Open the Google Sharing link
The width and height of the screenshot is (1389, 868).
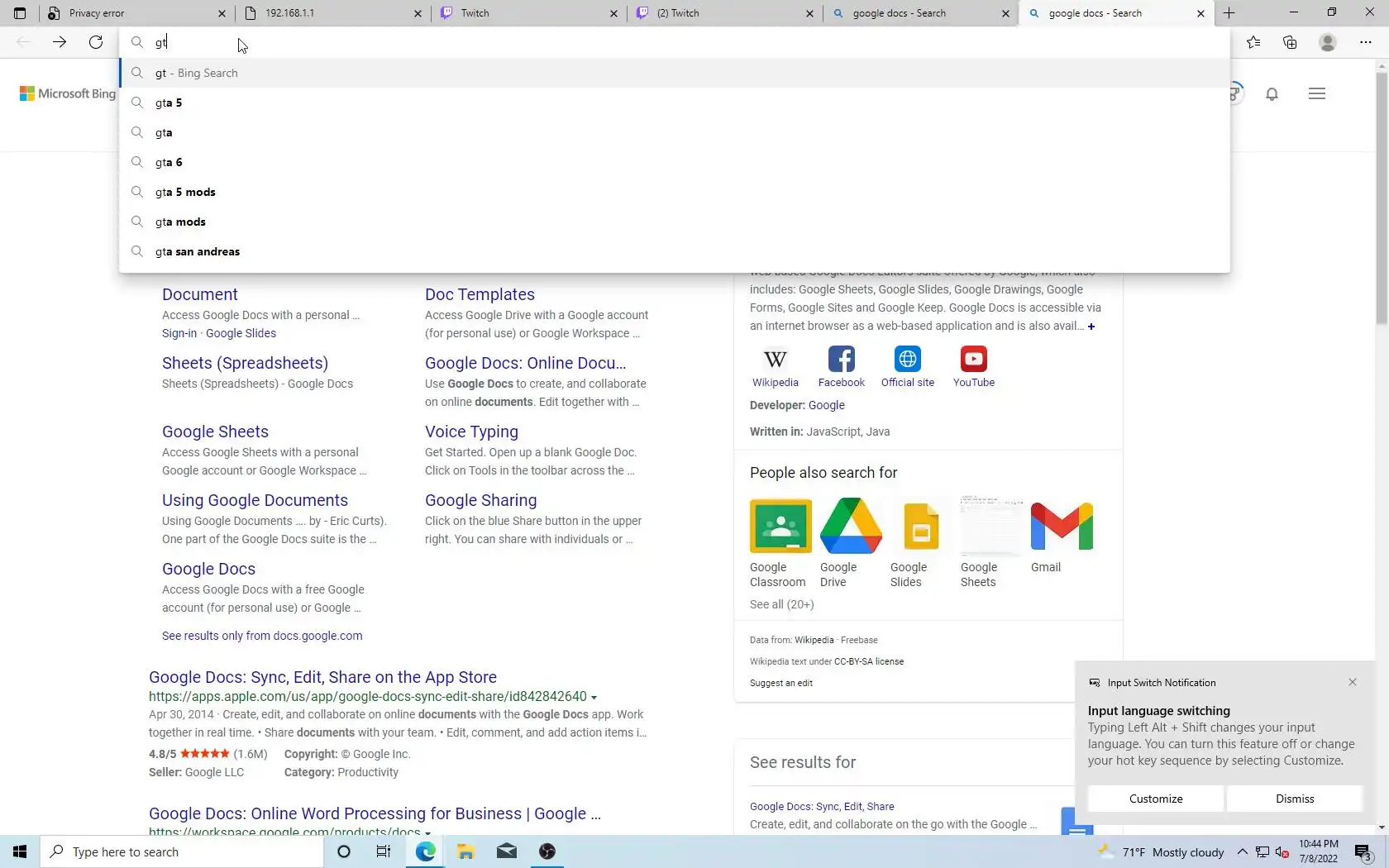[481, 500]
